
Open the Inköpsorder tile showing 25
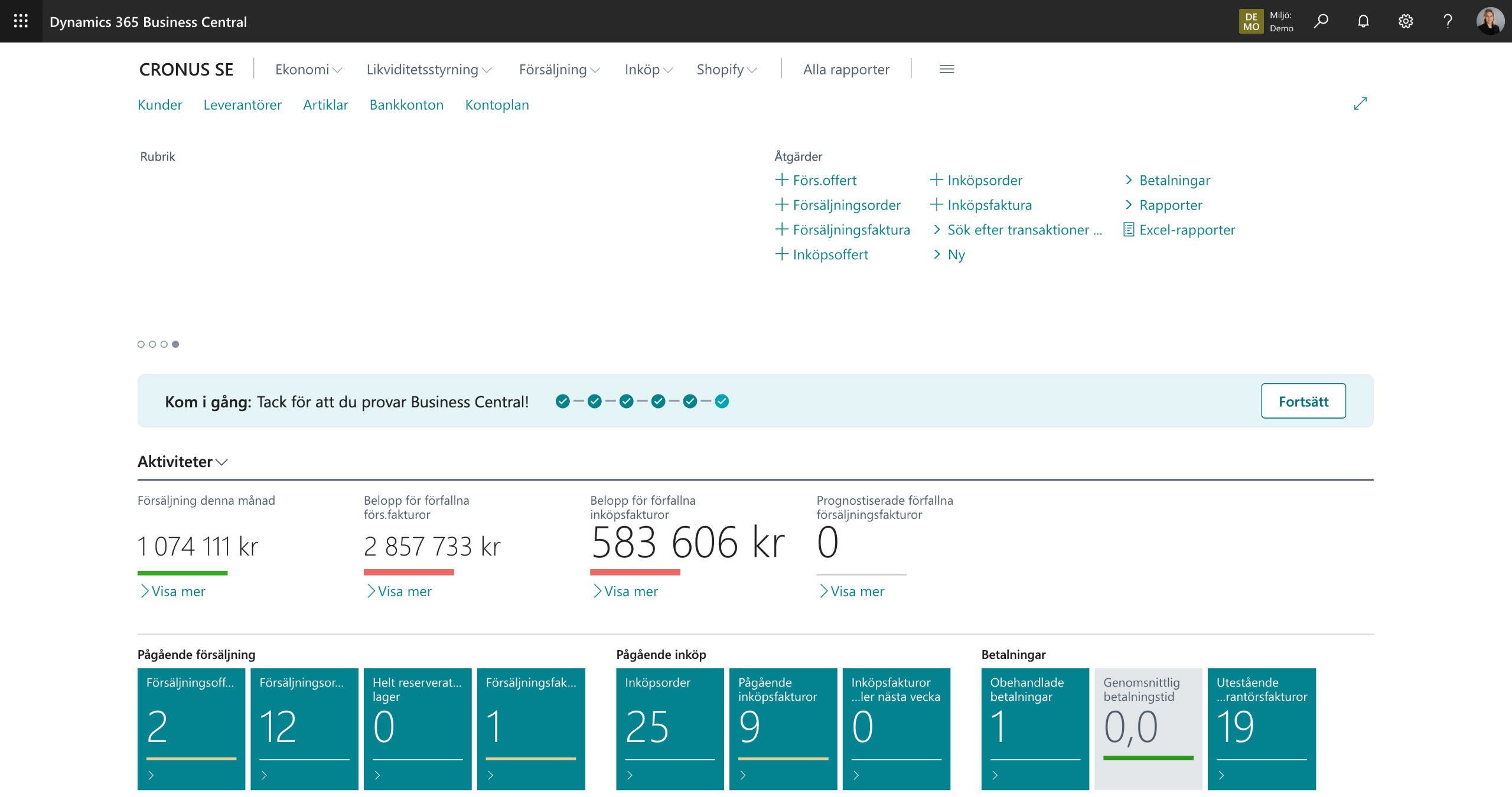point(669,729)
